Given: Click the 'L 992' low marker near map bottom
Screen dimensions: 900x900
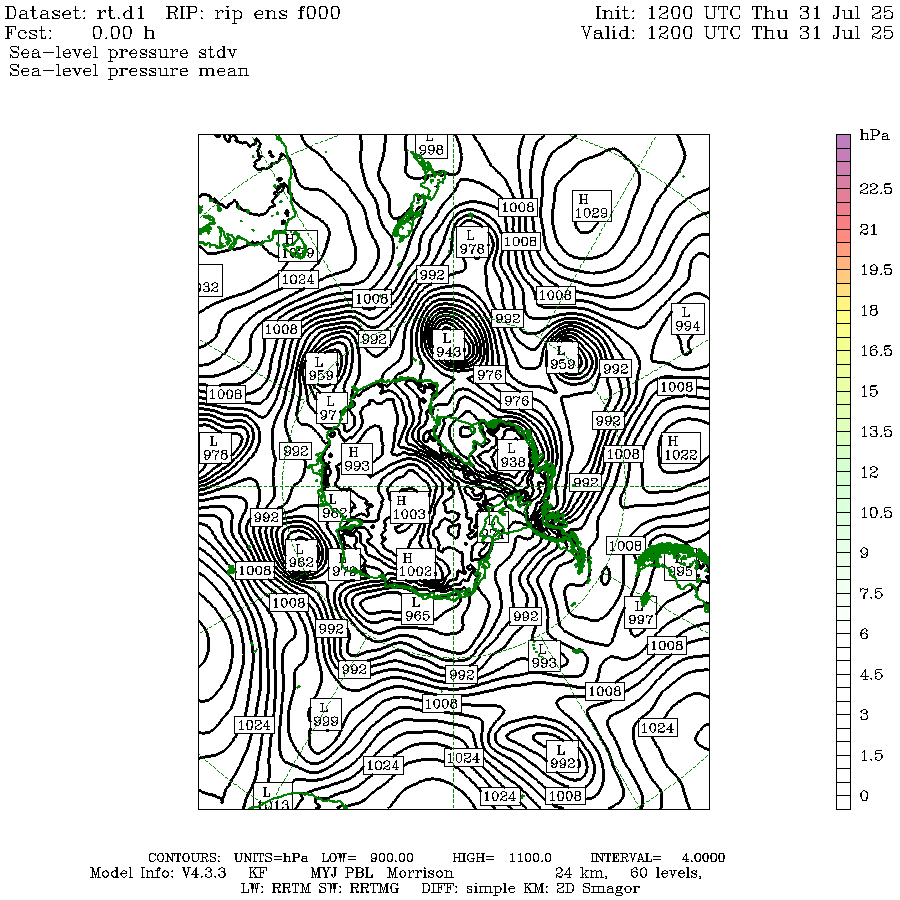Looking at the screenshot, I should (562, 757).
